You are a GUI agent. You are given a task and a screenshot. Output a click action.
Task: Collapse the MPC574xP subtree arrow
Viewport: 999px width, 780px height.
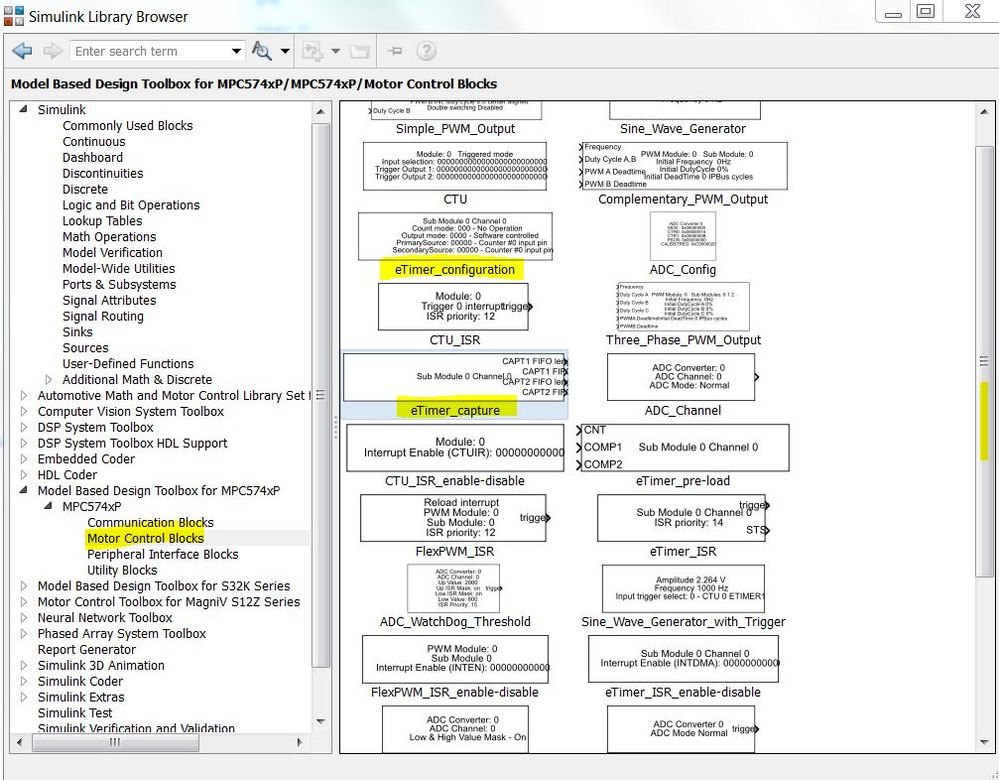[x=48, y=507]
